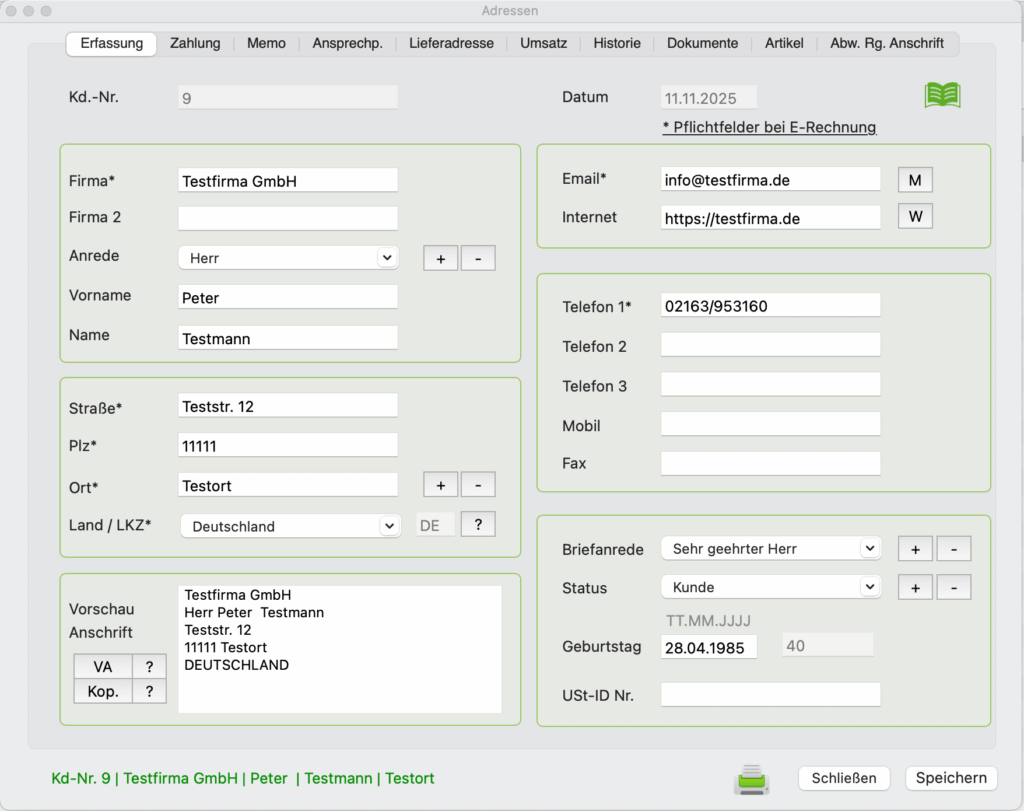This screenshot has width=1024, height=811.
Task: Click the Schließen button
Action: tap(844, 778)
